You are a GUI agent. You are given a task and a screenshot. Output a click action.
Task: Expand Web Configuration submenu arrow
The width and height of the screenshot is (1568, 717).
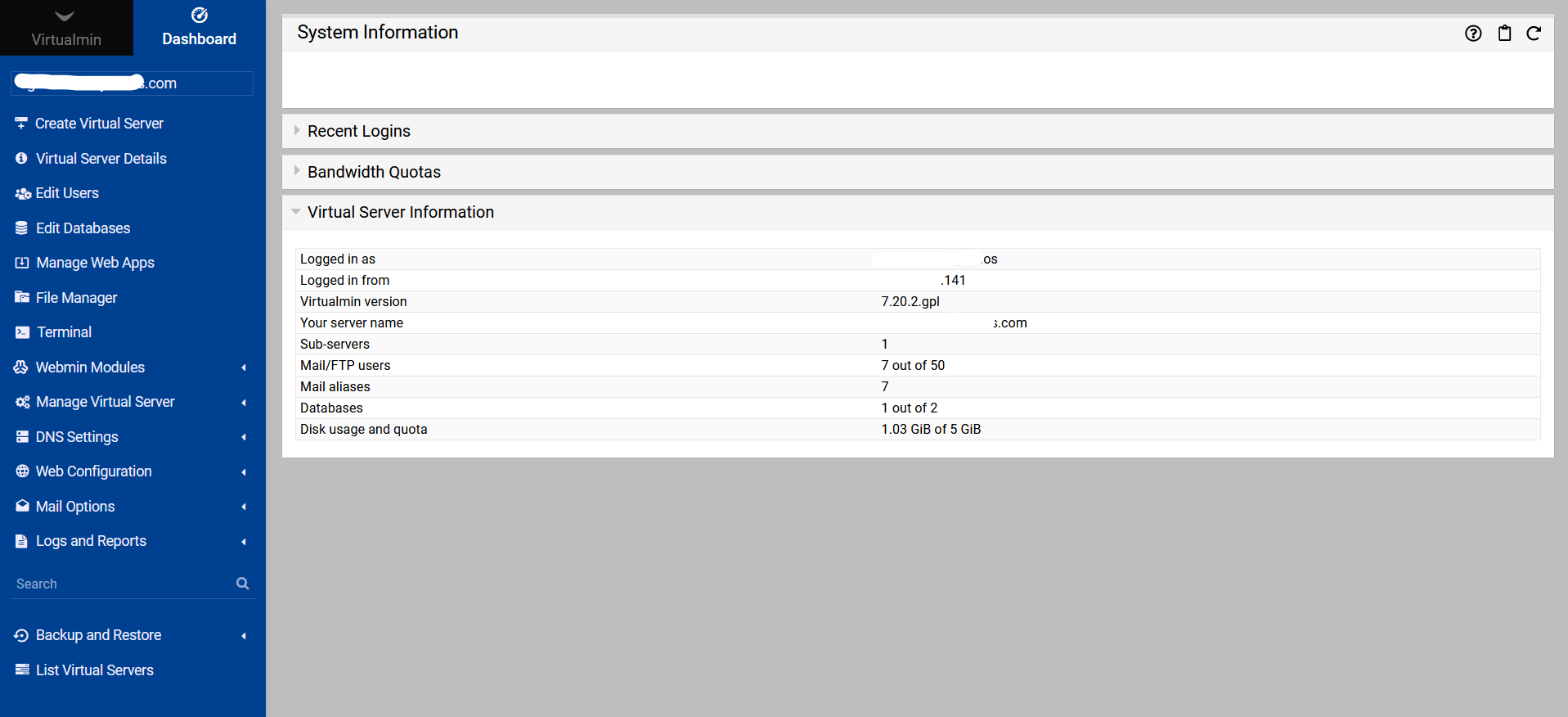coord(244,472)
